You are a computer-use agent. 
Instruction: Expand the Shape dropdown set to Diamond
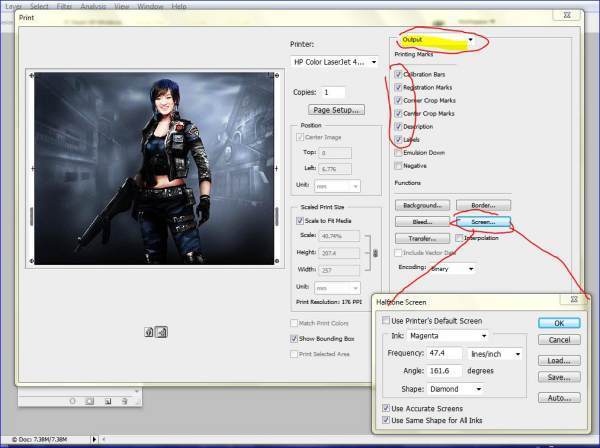(x=456, y=388)
